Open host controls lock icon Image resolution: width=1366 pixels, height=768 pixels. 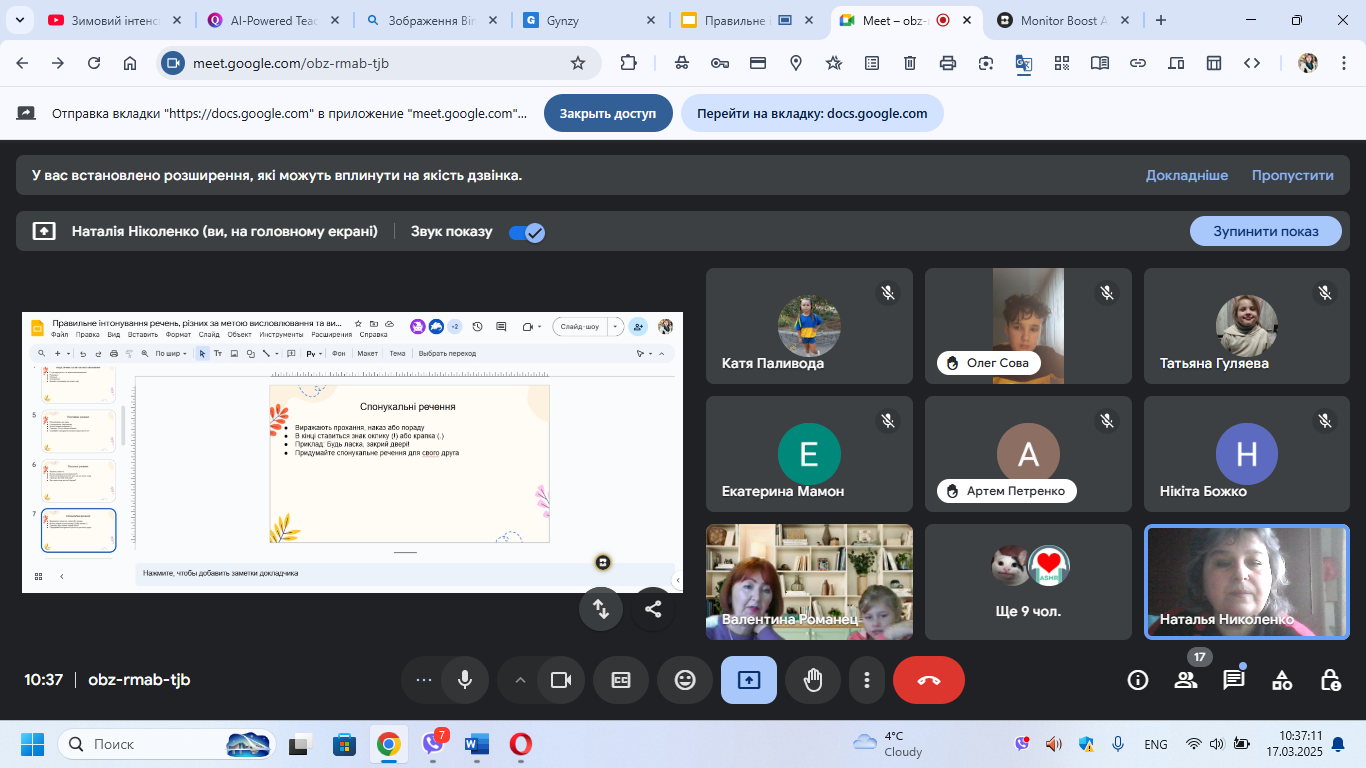tap(1330, 680)
